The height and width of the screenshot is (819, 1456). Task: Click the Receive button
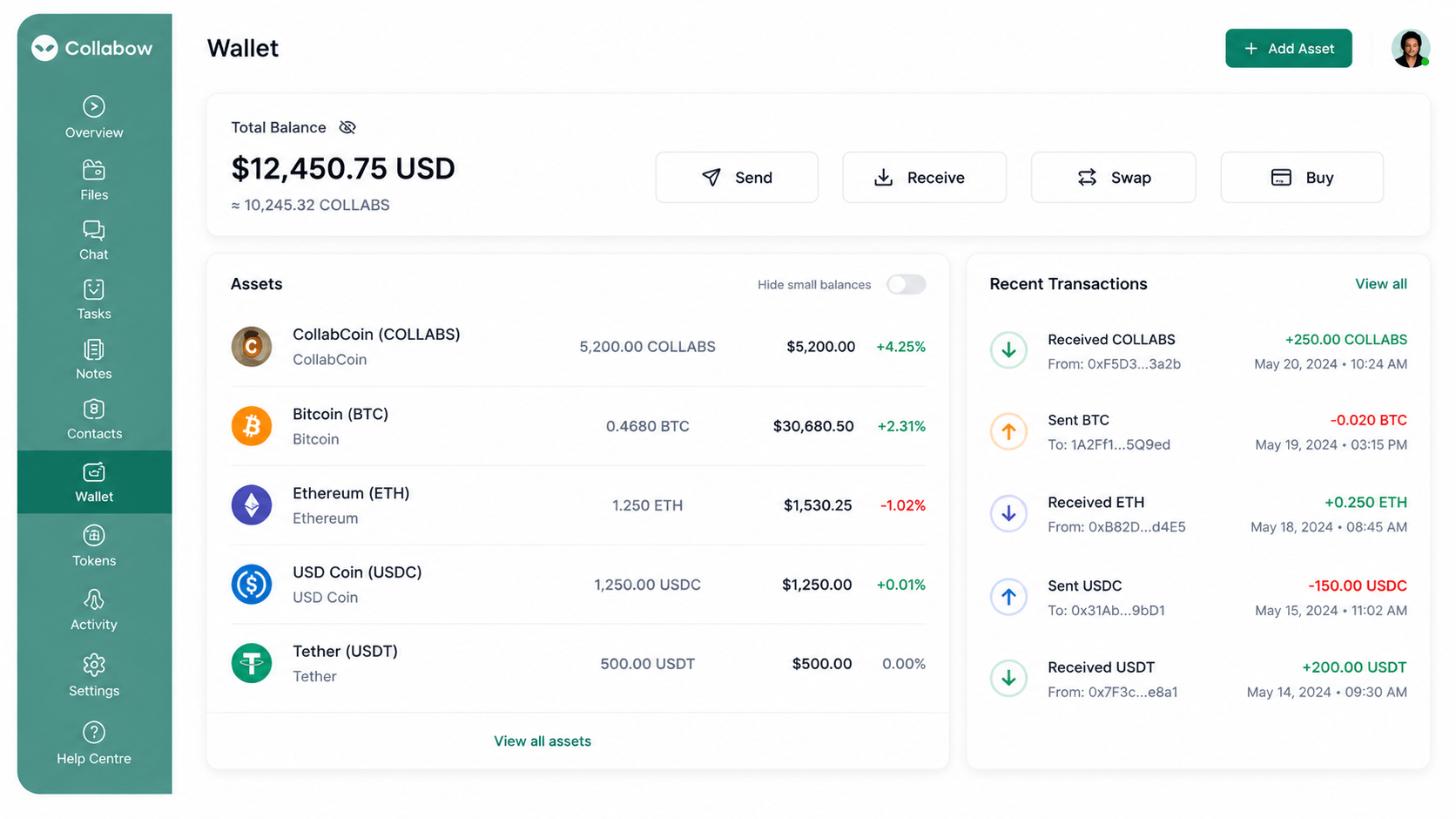point(924,178)
